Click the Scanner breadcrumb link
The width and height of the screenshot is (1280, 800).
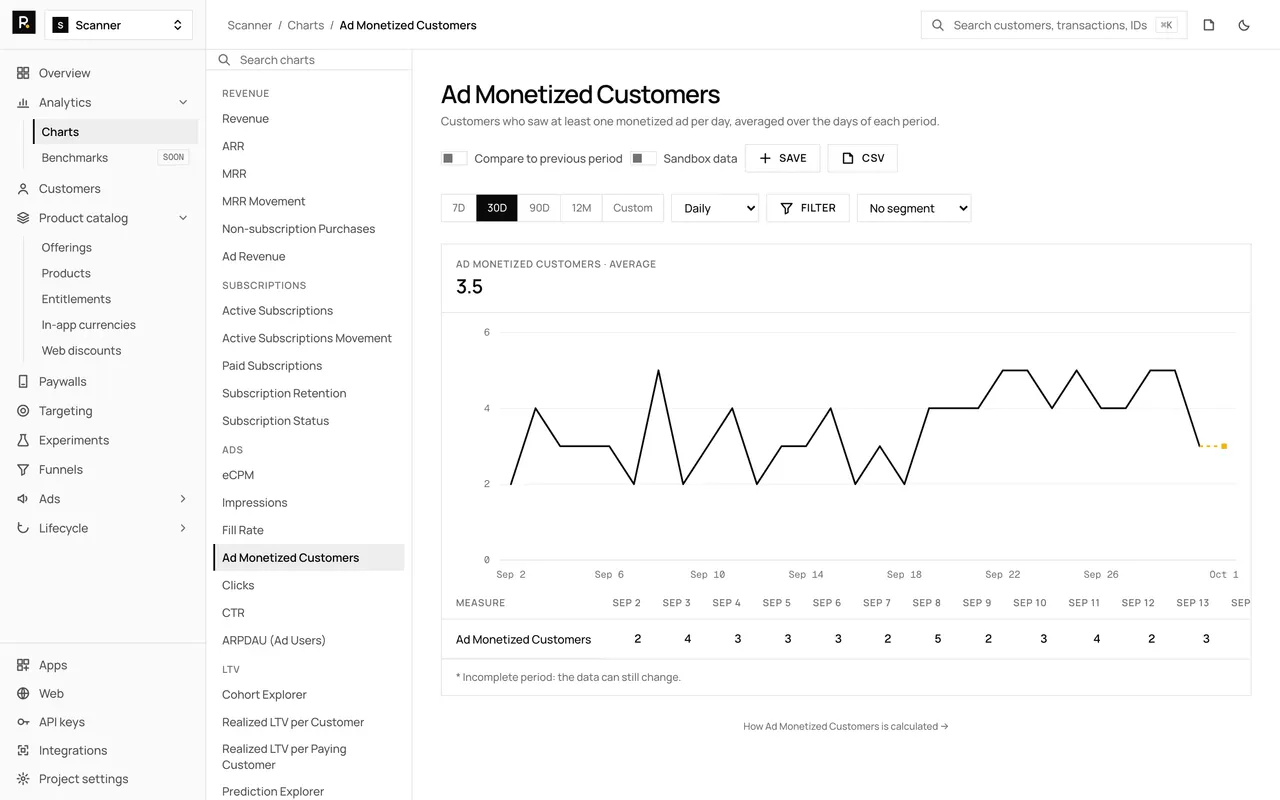click(250, 25)
